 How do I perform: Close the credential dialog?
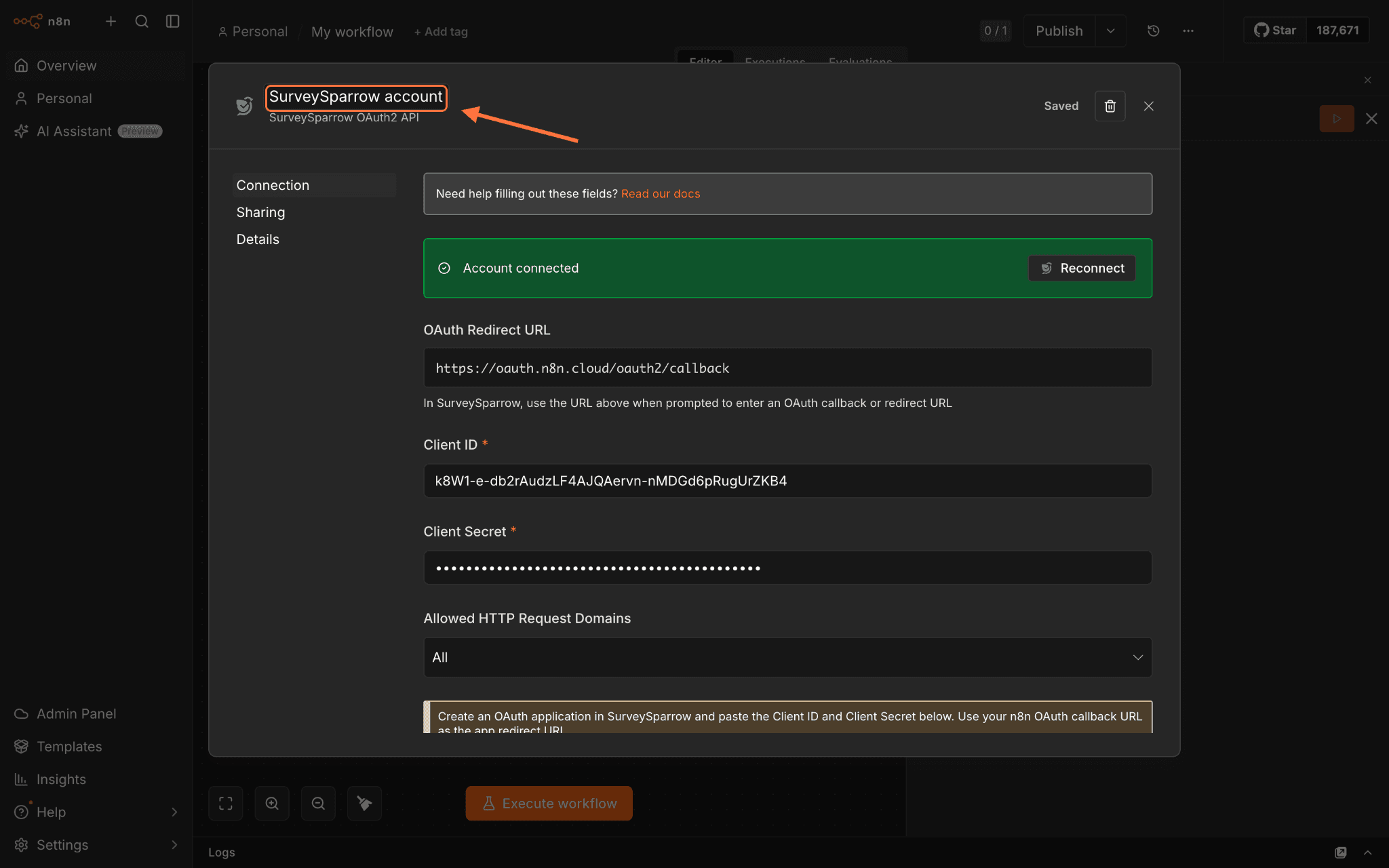click(1149, 106)
